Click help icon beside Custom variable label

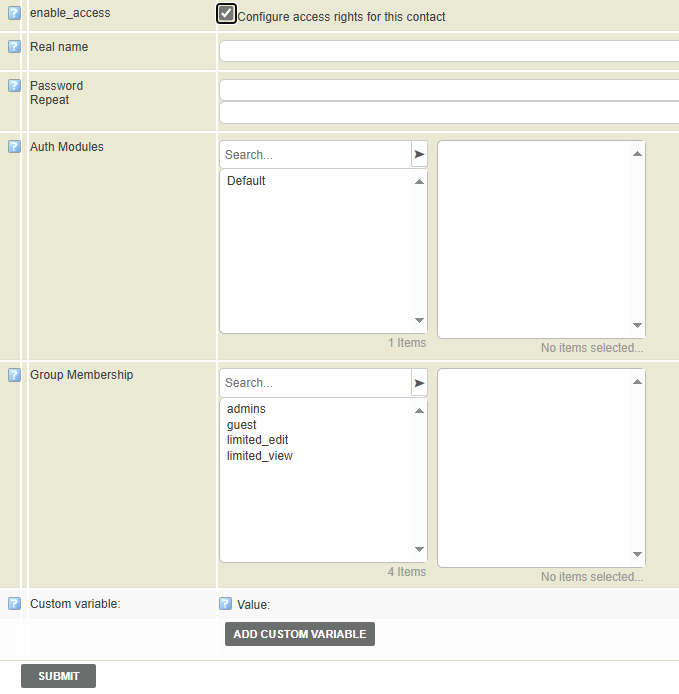[14, 603]
